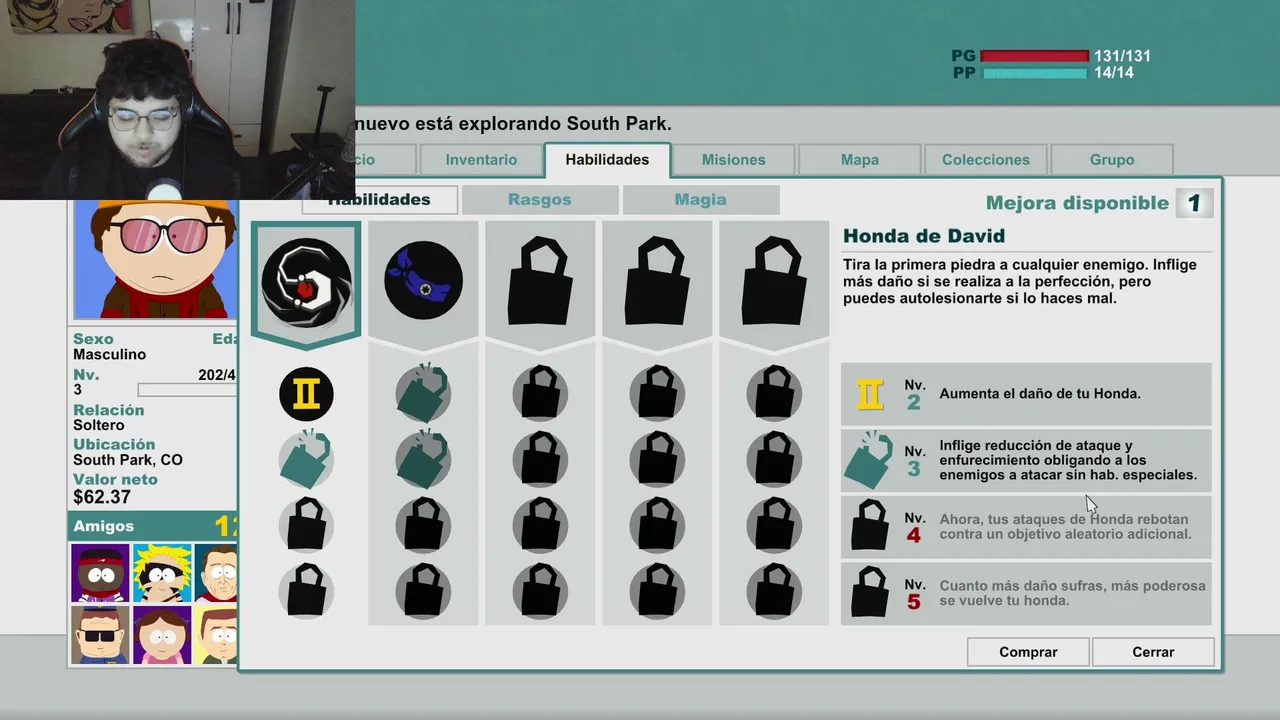
Task: Switch to the Rasgos sub-tab
Action: pyautogui.click(x=539, y=200)
